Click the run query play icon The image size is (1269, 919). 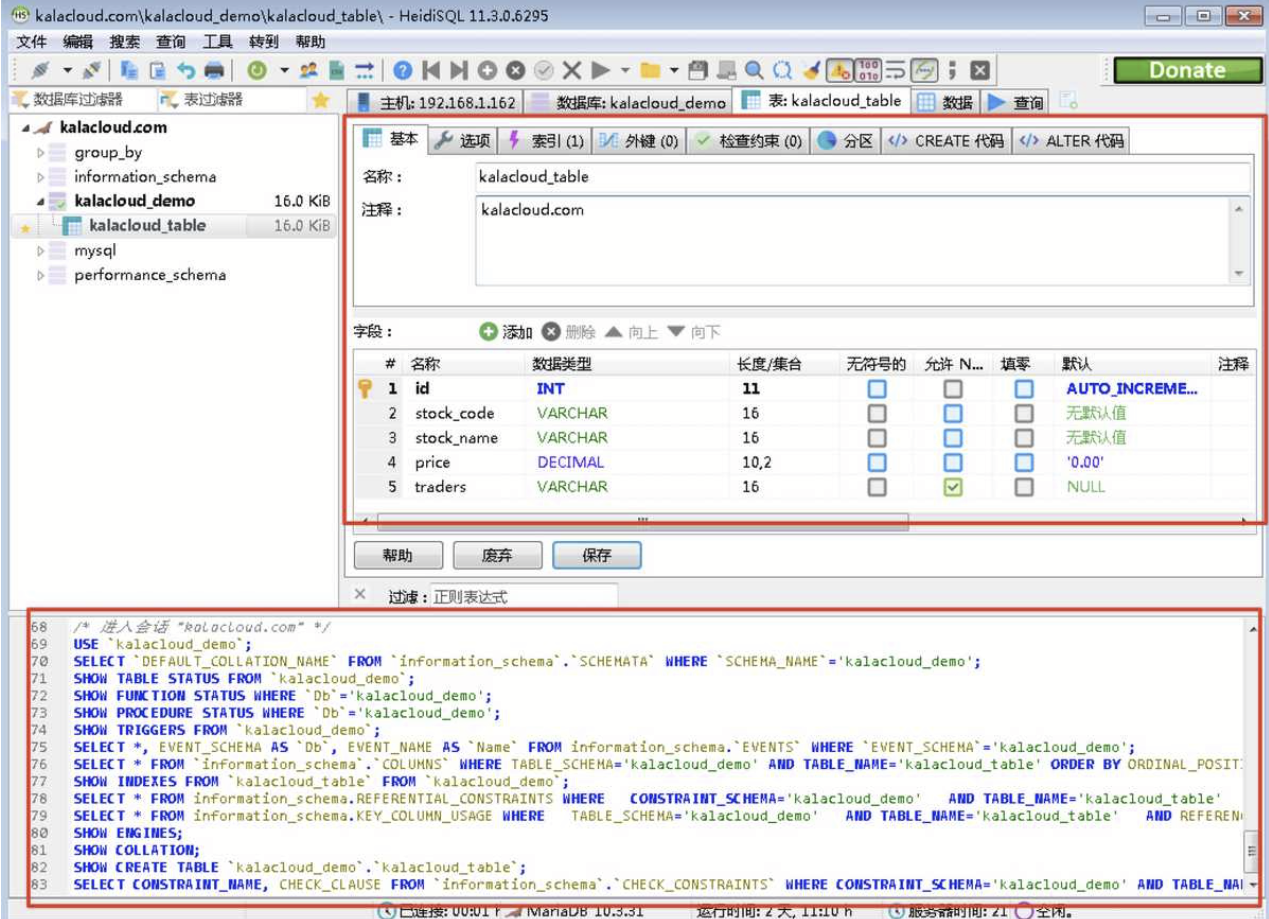pyautogui.click(x=600, y=70)
